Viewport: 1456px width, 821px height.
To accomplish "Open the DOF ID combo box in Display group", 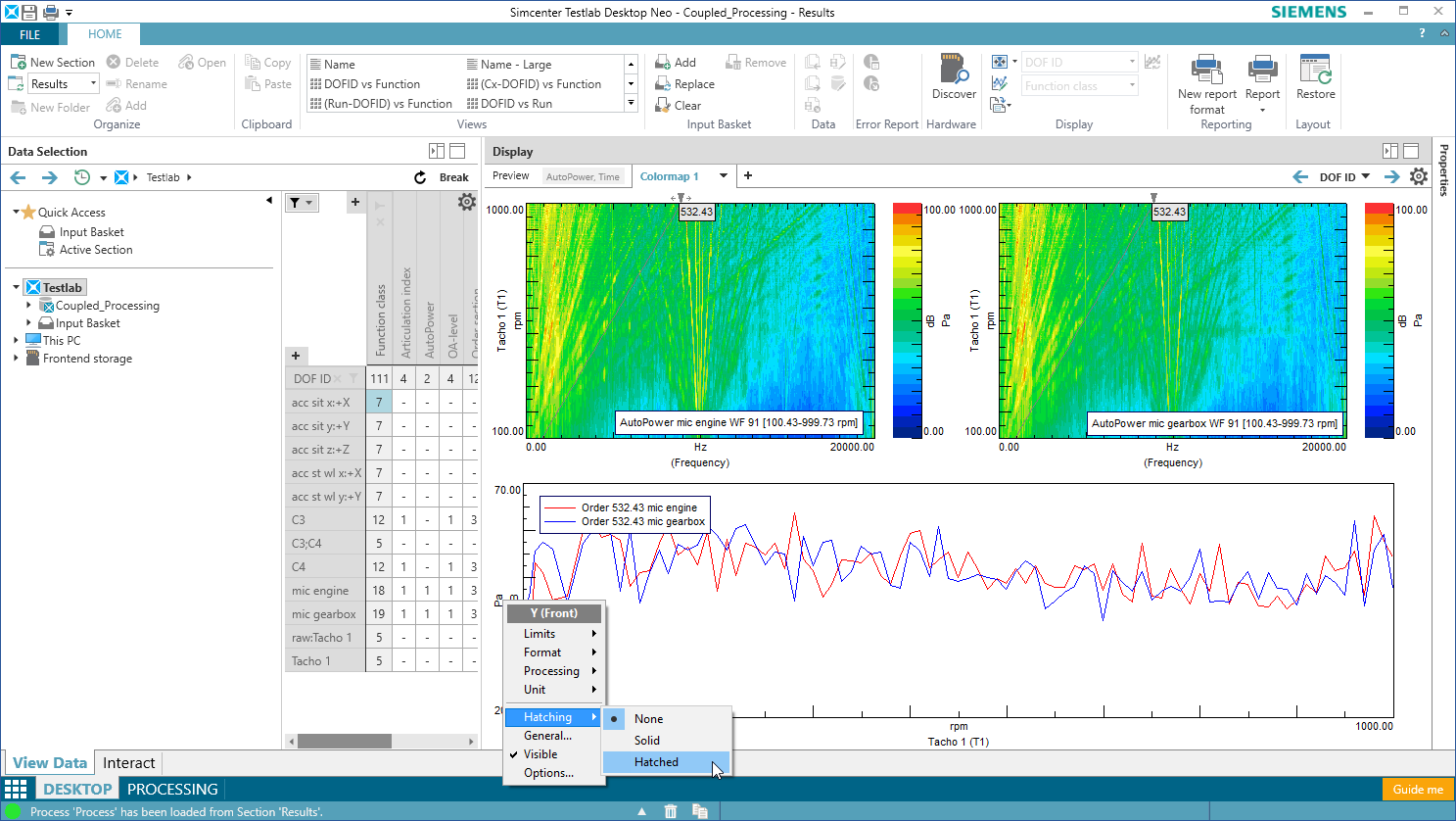I will coord(1080,62).
